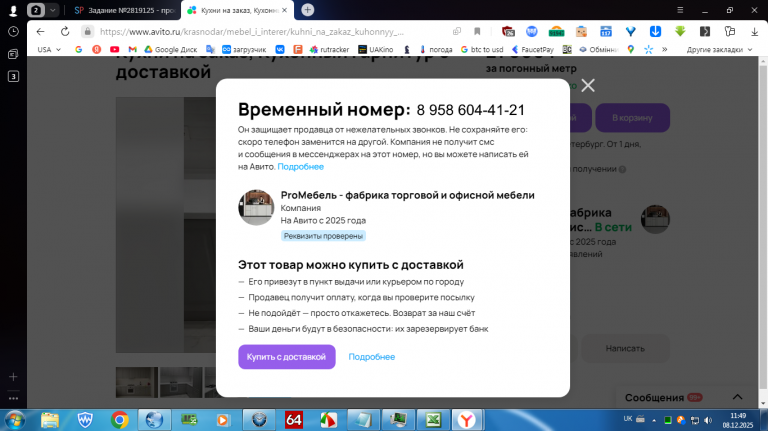The height and width of the screenshot is (431, 768).
Task: Close the temporary number popup
Action: pyautogui.click(x=588, y=86)
